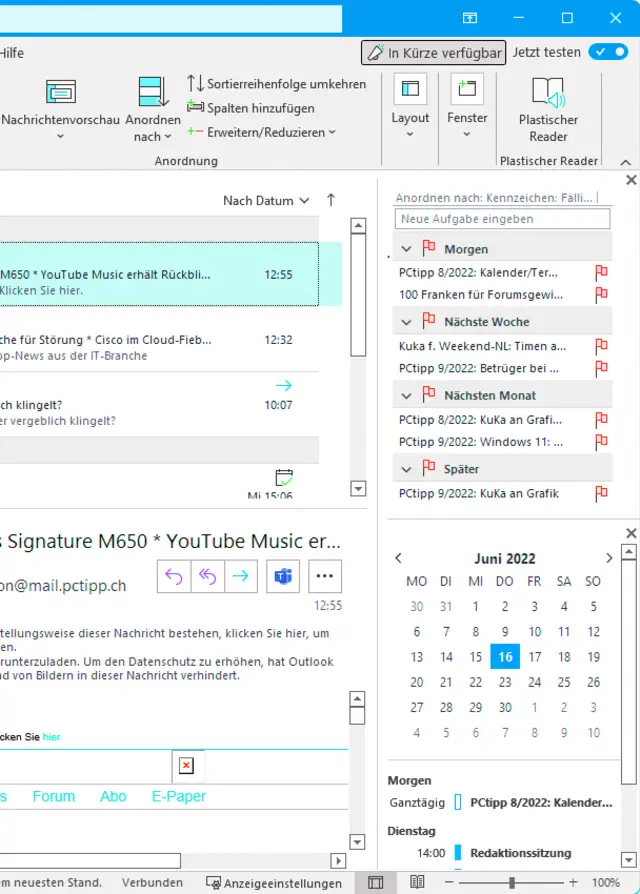This screenshot has width=640, height=894.
Task: Select the email received at 10:07
Action: click(159, 405)
